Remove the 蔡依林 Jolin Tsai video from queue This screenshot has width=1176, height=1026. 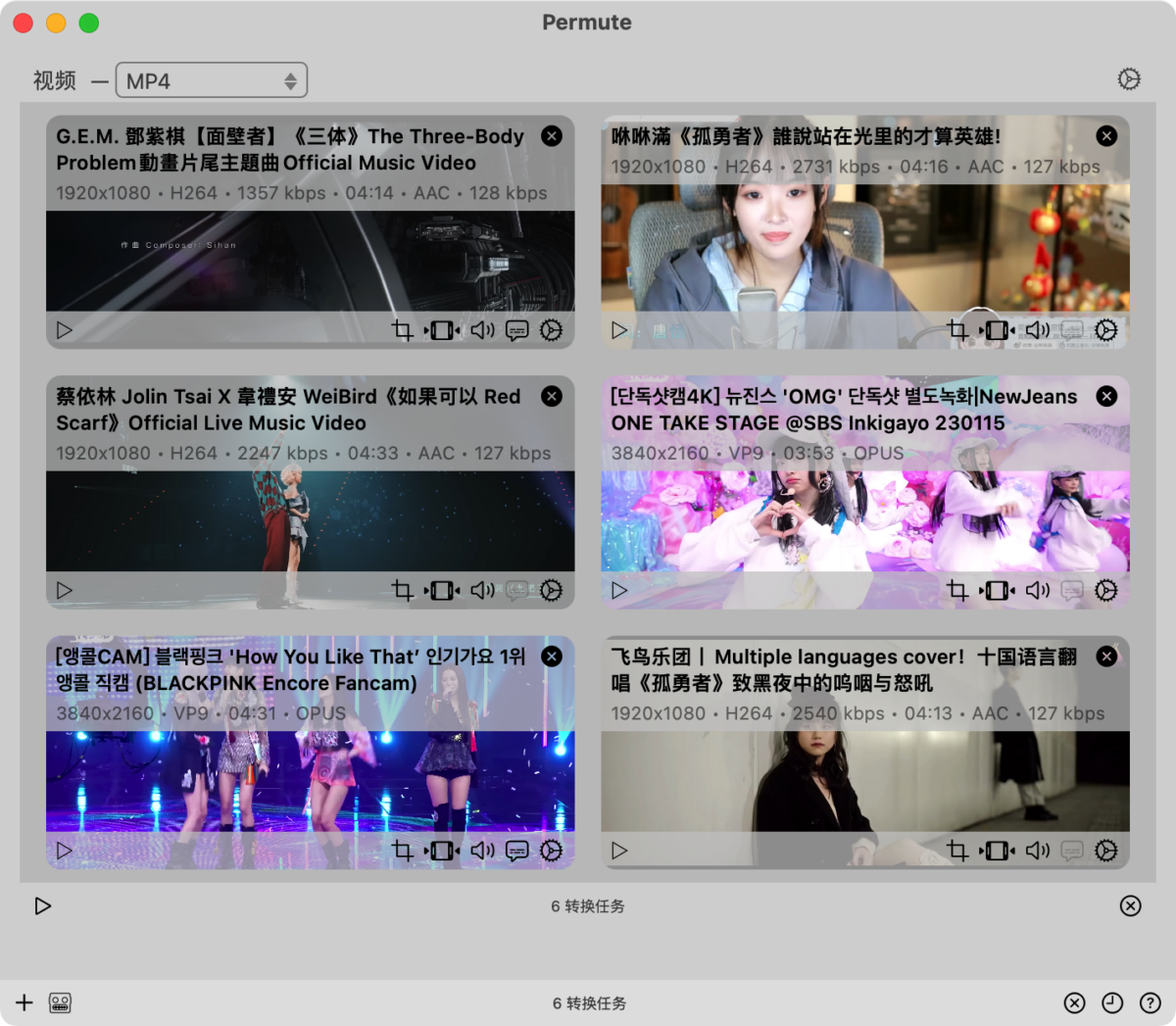[x=552, y=396]
